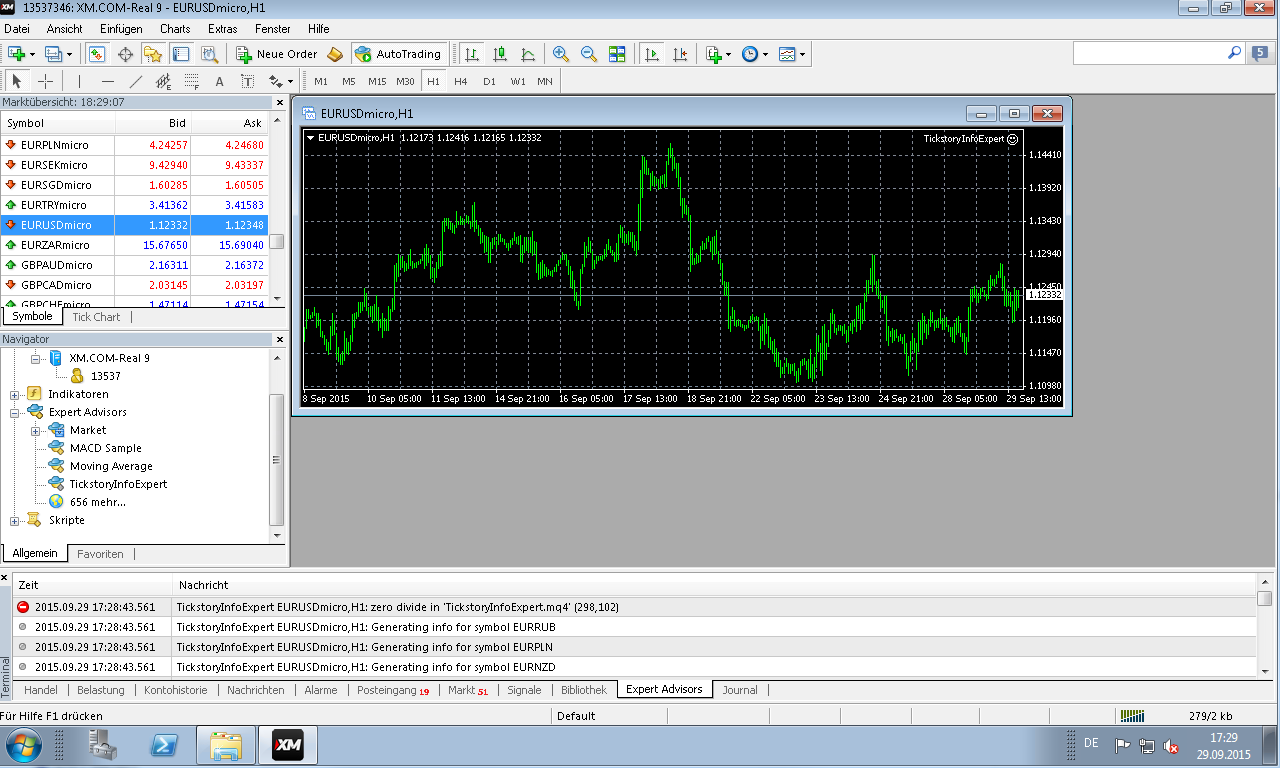Screen dimensions: 1280x768
Task: Switch chart to line chart type
Action: (x=527, y=54)
